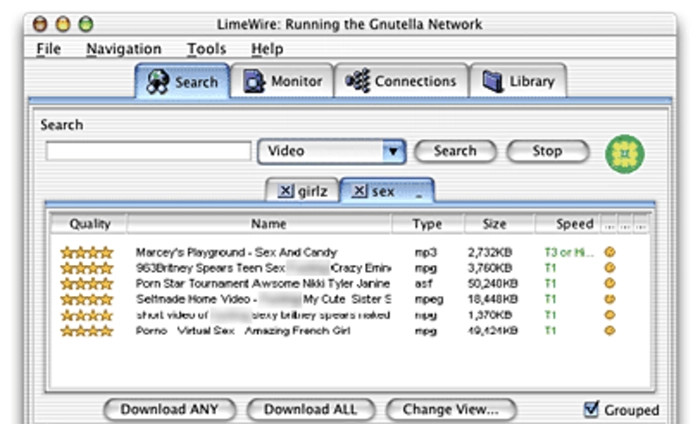Click the Stop button
700x424 pixels.
(x=547, y=151)
